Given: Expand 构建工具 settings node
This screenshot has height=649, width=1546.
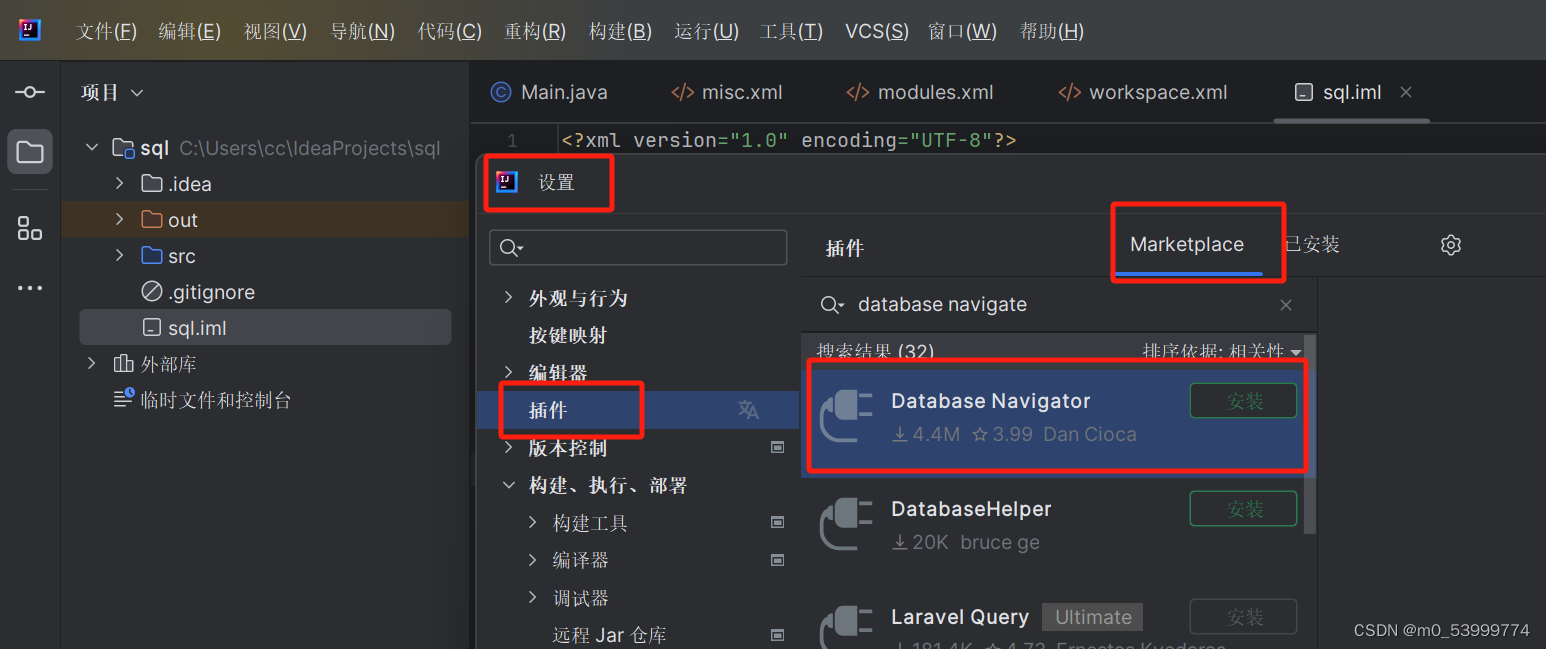Looking at the screenshot, I should tap(533, 522).
